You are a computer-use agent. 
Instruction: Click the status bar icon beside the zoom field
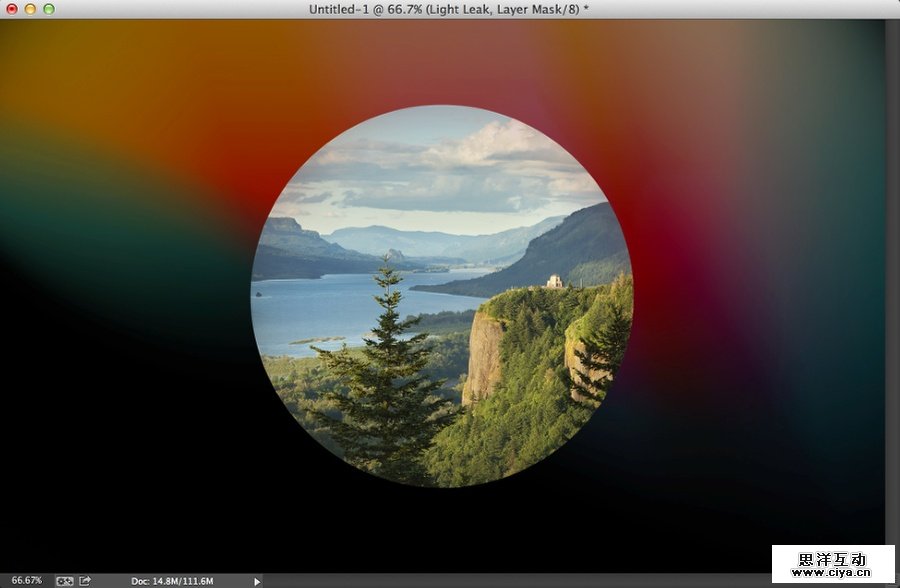(x=64, y=581)
